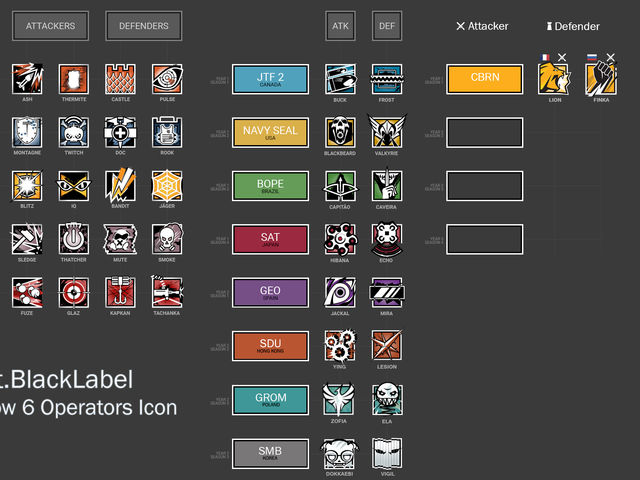Choose the Valkyrie operator icon
Image resolution: width=640 pixels, height=480 pixels.
pos(386,132)
